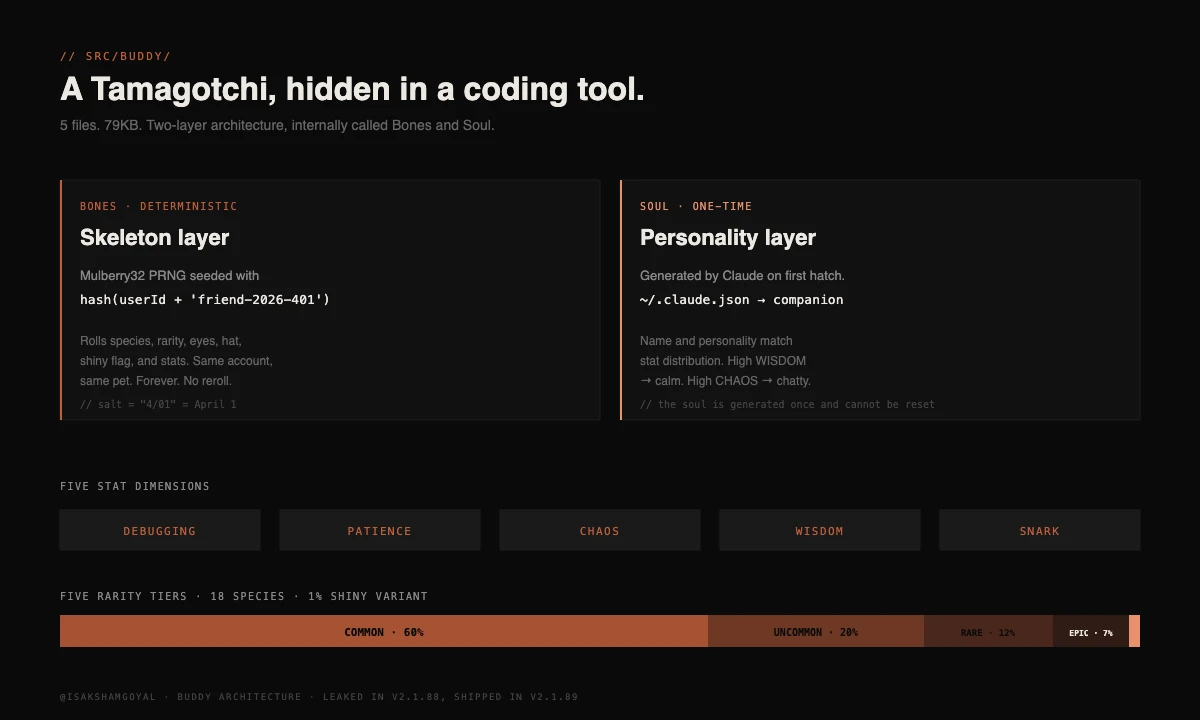Image resolution: width=1200 pixels, height=720 pixels.
Task: Click the Uncommon 20% rarity segment
Action: point(815,632)
